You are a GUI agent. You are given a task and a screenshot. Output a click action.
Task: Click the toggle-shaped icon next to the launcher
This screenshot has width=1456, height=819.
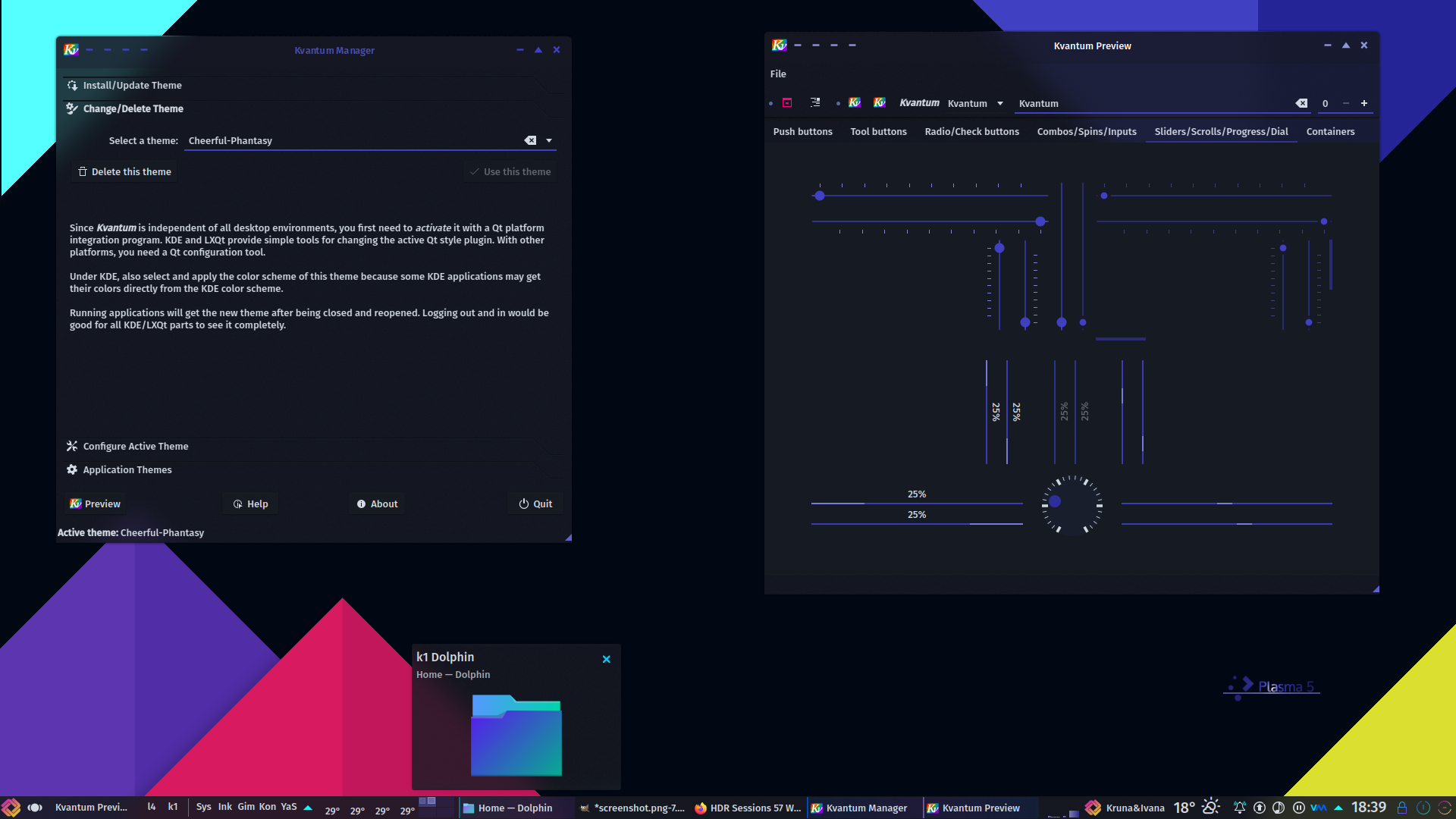[x=35, y=808]
